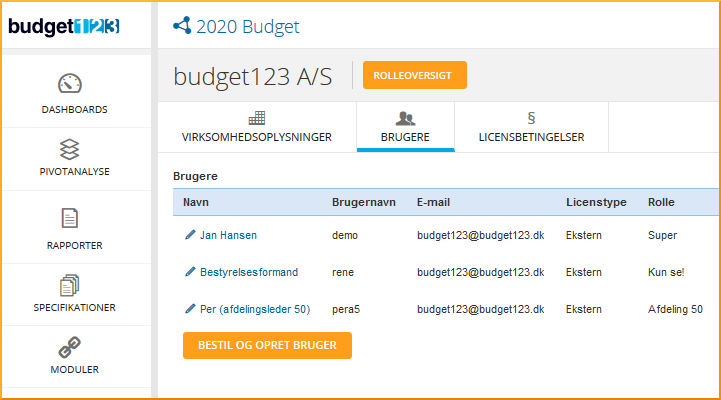
Task: Open the Bestyrelsesformand user link
Action: coord(248,272)
